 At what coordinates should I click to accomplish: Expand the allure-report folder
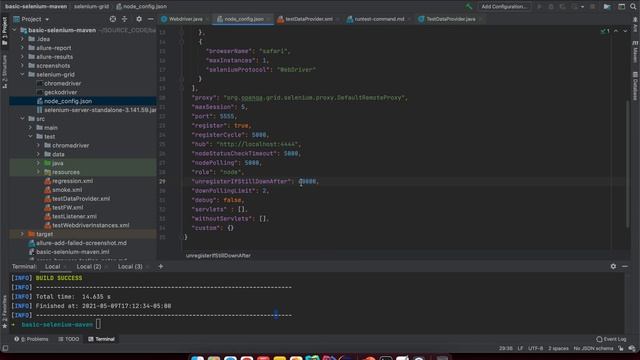click(22, 48)
